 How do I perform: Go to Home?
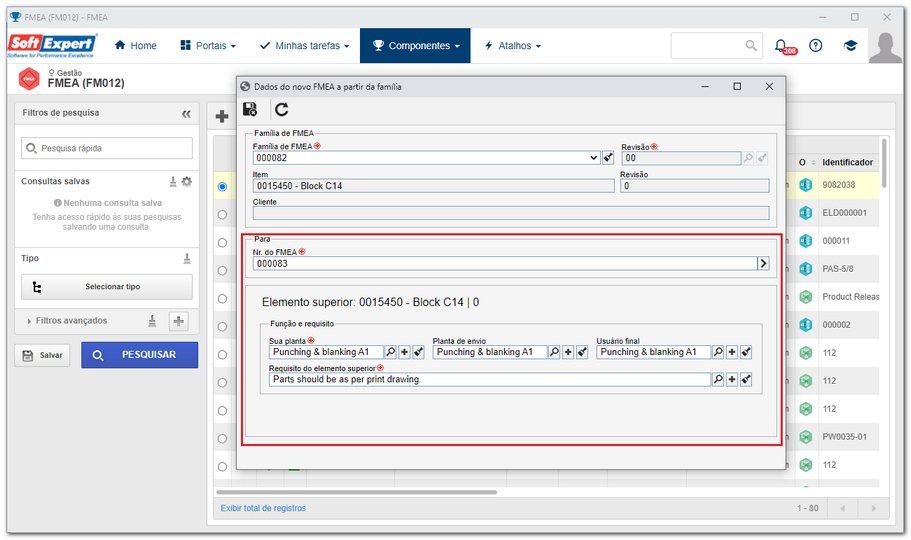coord(135,45)
